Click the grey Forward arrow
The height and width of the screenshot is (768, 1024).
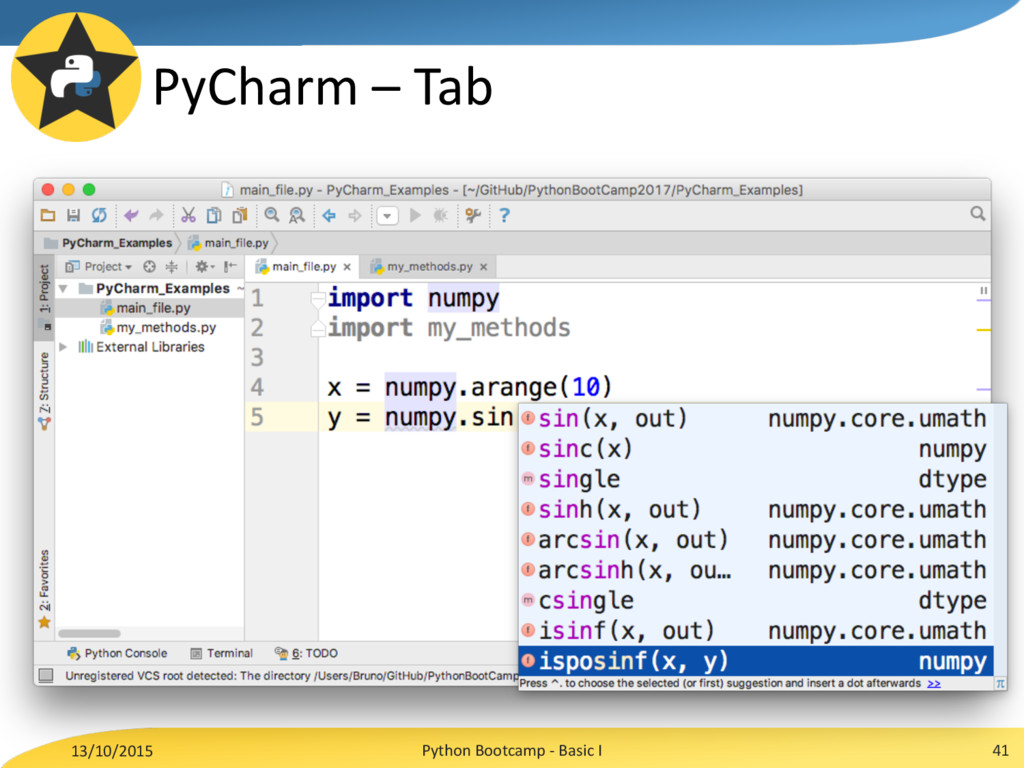(355, 216)
